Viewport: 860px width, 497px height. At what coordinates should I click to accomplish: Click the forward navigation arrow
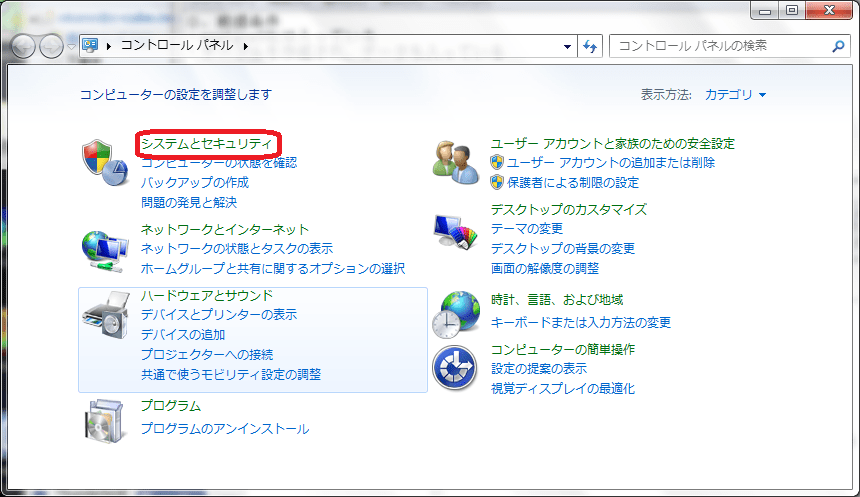(51, 46)
